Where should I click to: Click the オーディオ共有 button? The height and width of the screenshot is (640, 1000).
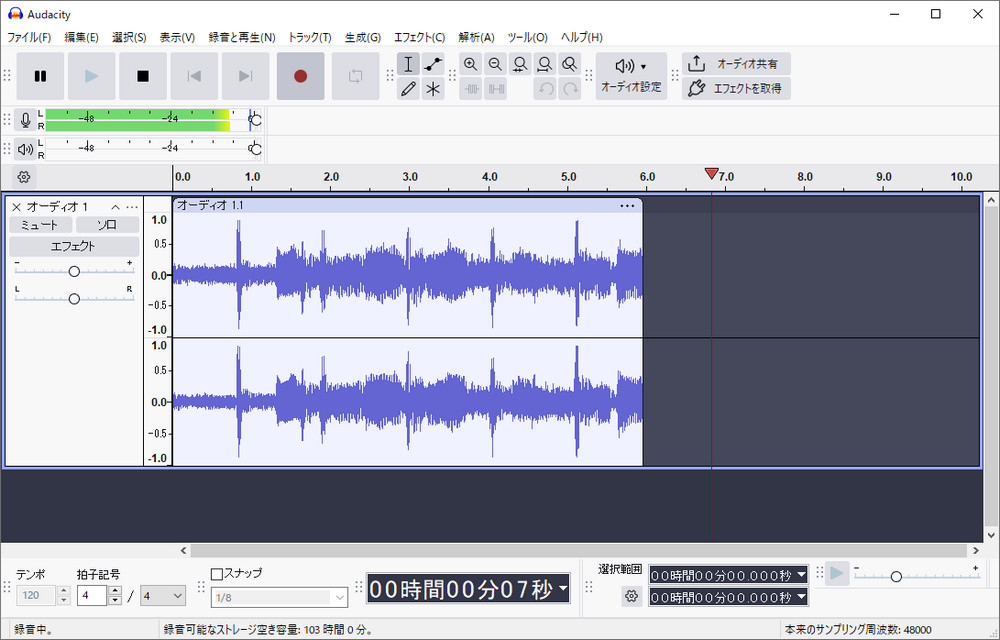pos(736,64)
